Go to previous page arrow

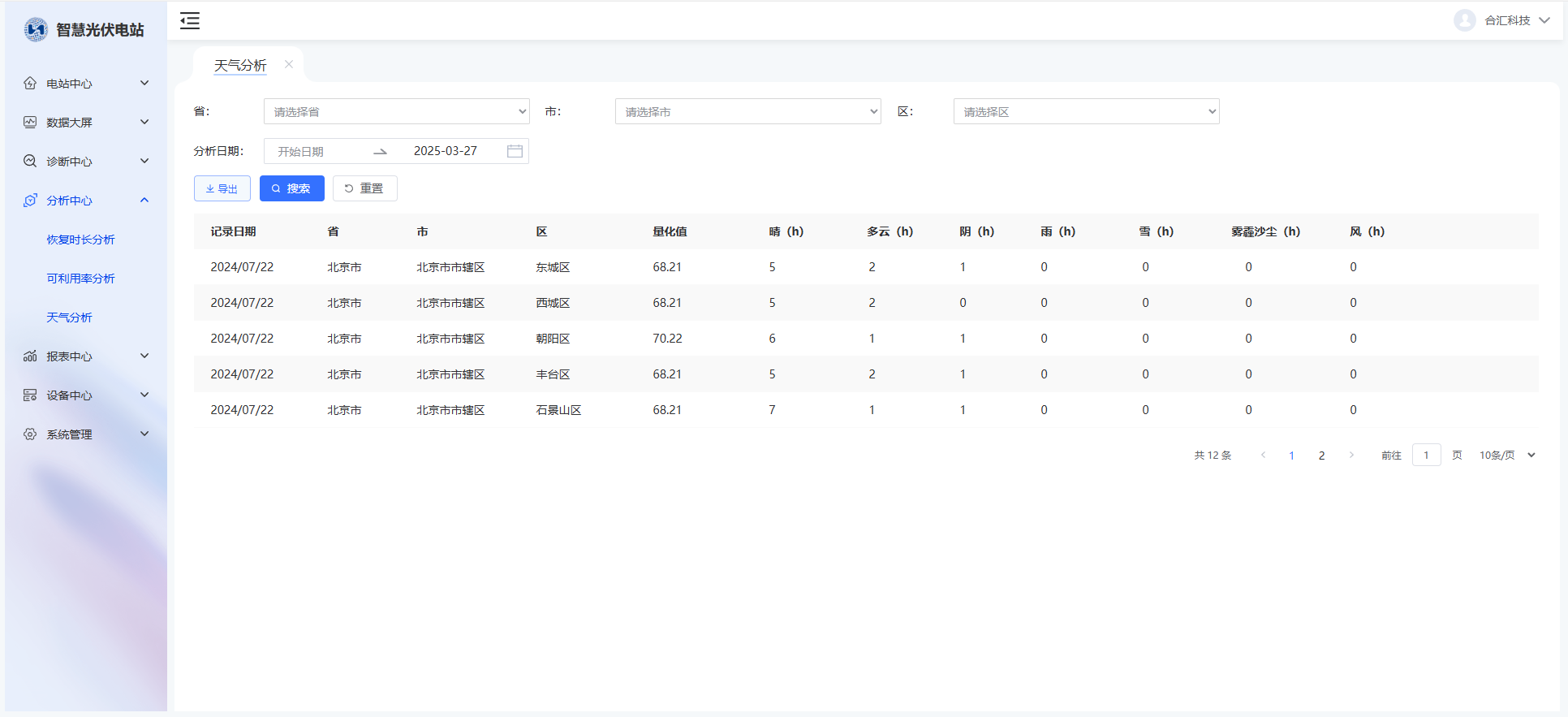(x=1263, y=456)
